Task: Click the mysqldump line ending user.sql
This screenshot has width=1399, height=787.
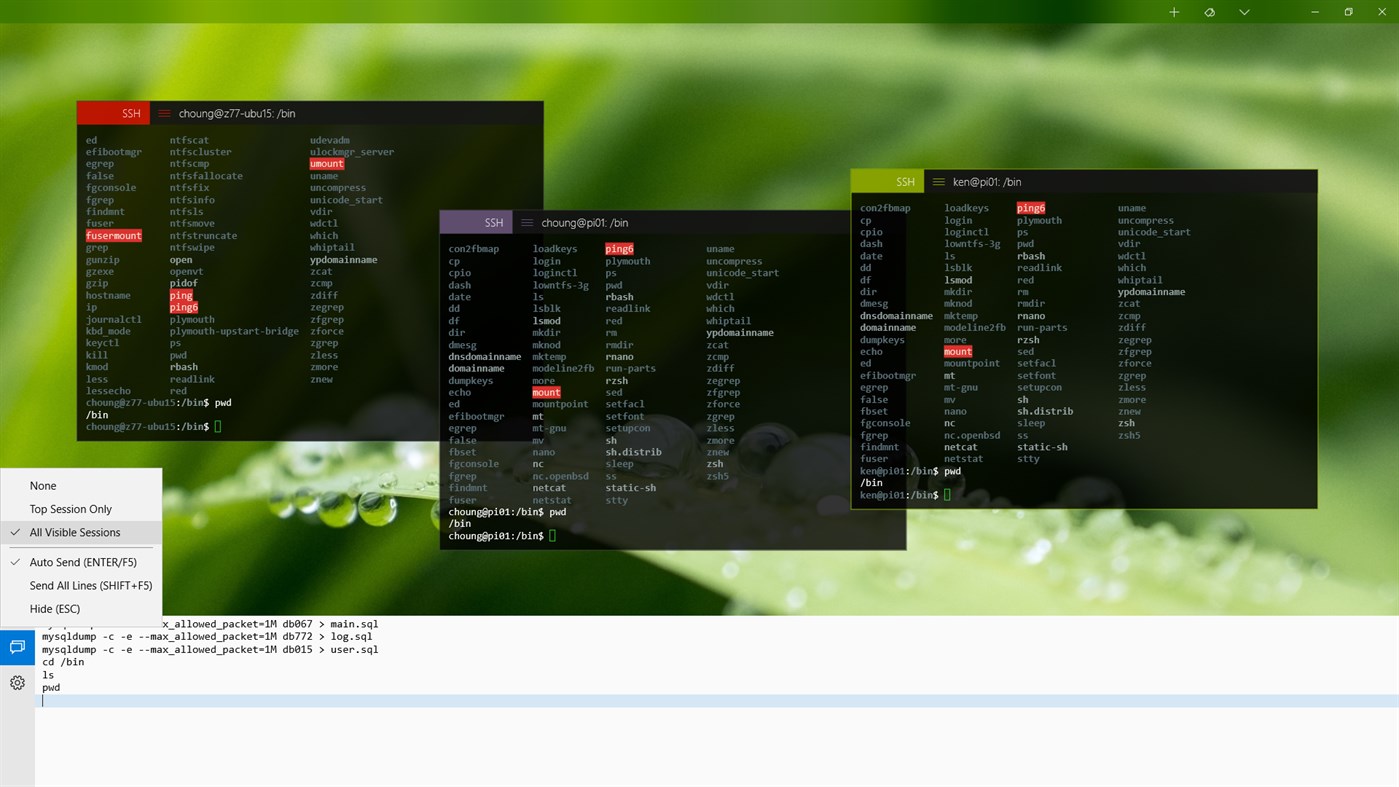Action: point(210,649)
